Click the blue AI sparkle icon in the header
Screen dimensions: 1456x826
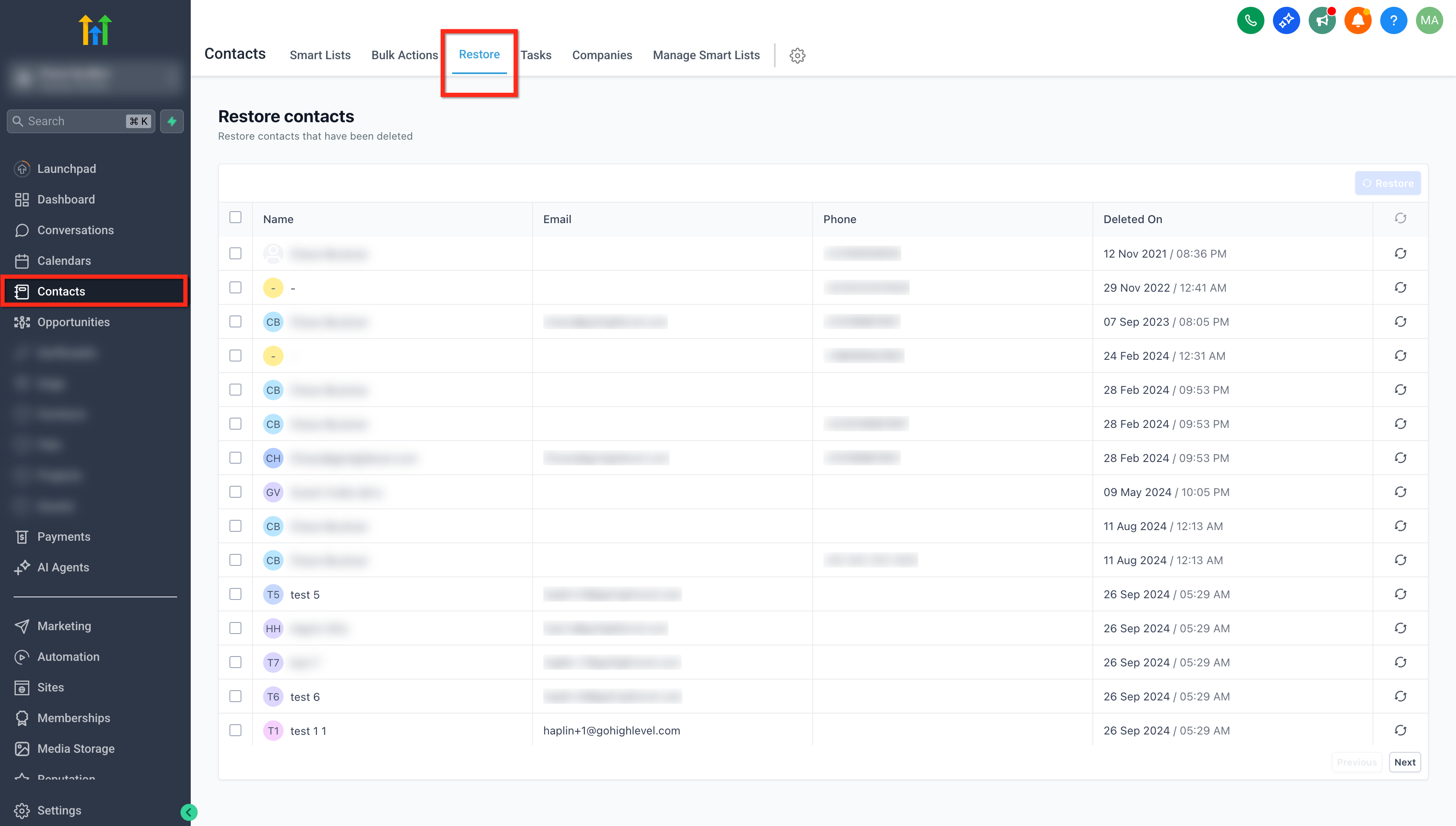tap(1286, 21)
